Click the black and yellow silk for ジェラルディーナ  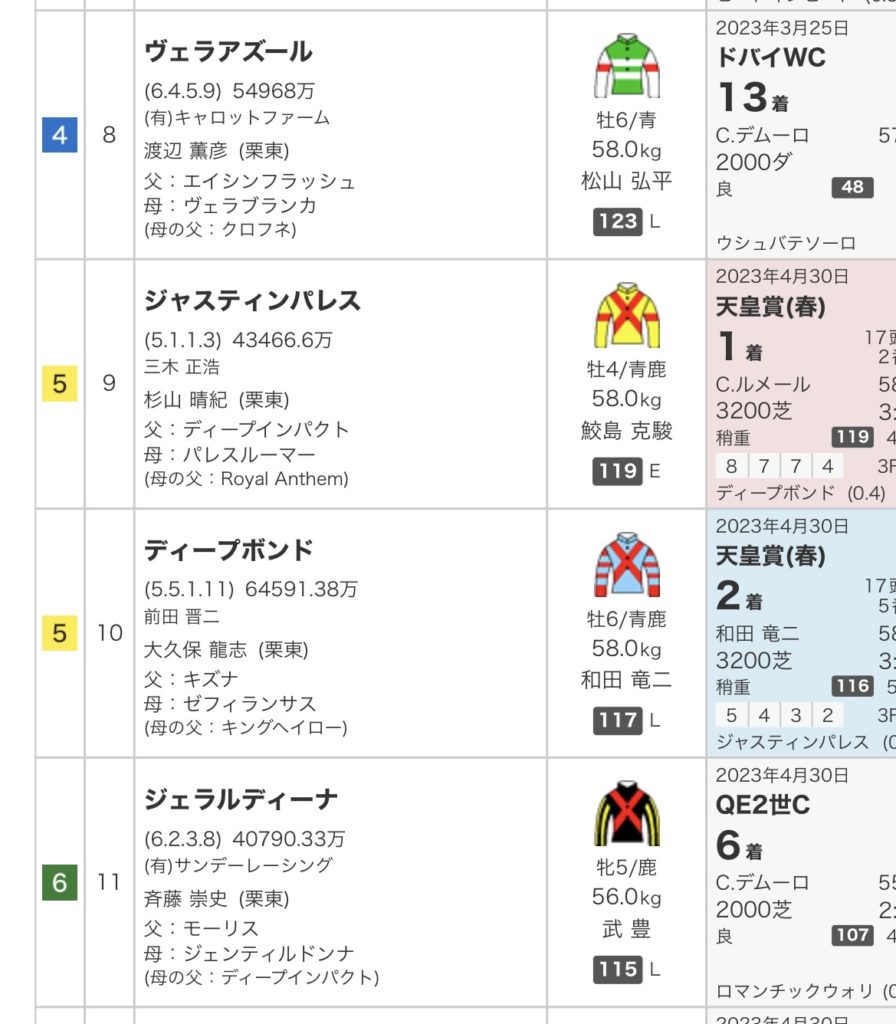tap(627, 814)
